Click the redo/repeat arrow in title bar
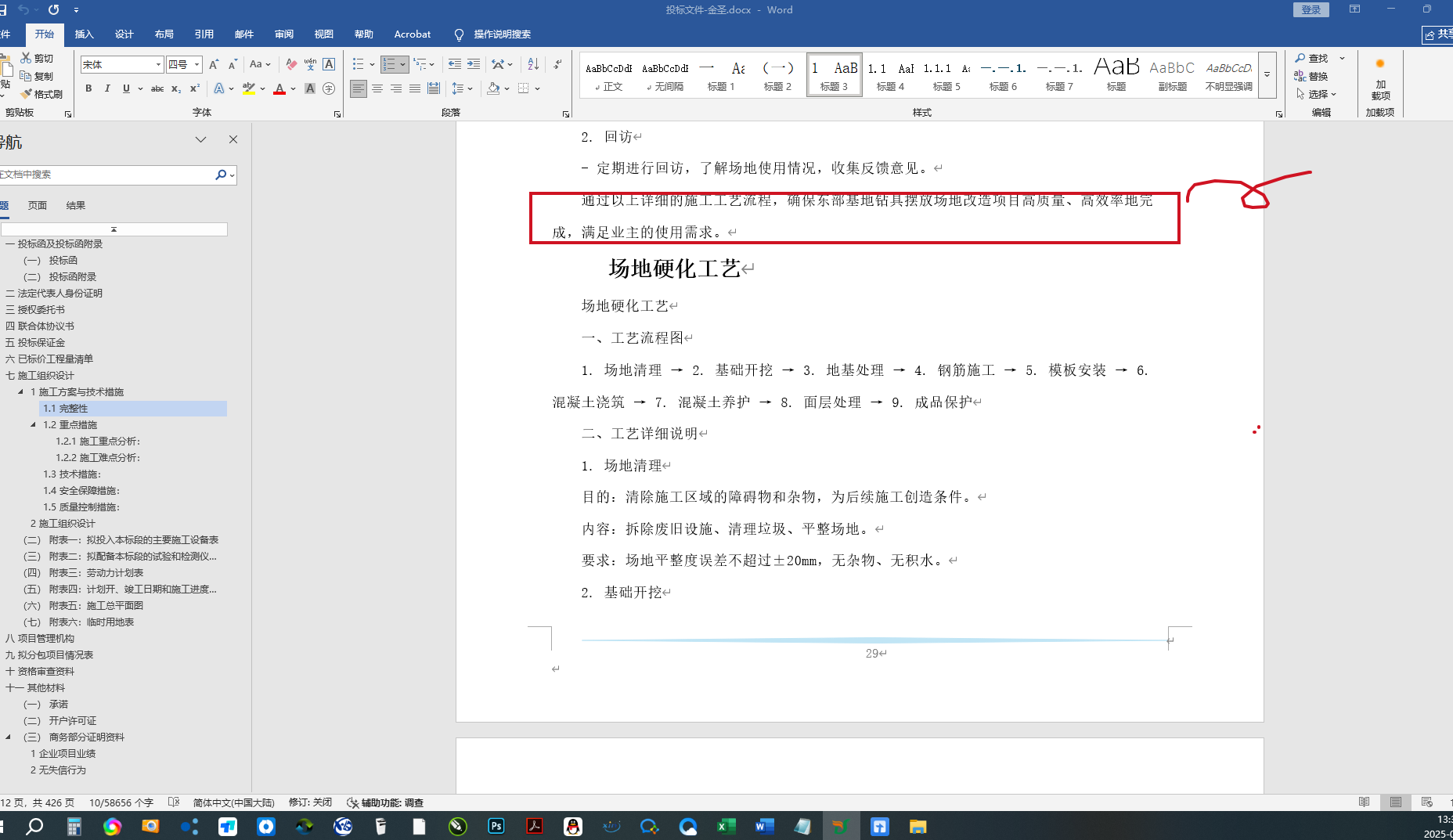The image size is (1453, 840). tap(53, 9)
